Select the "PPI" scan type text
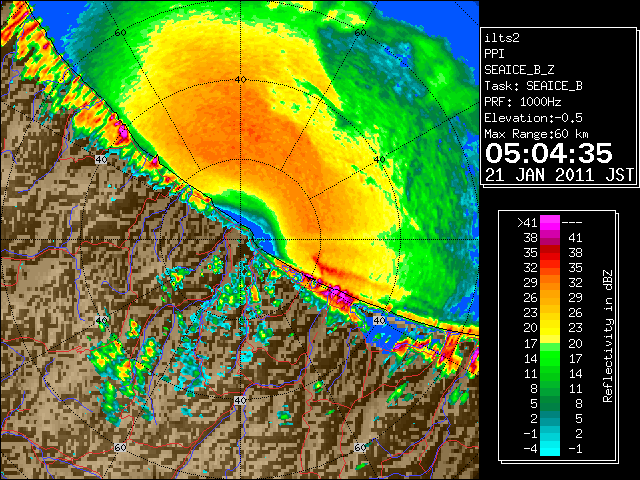Image resolution: width=640 pixels, height=480 pixels. point(494,54)
